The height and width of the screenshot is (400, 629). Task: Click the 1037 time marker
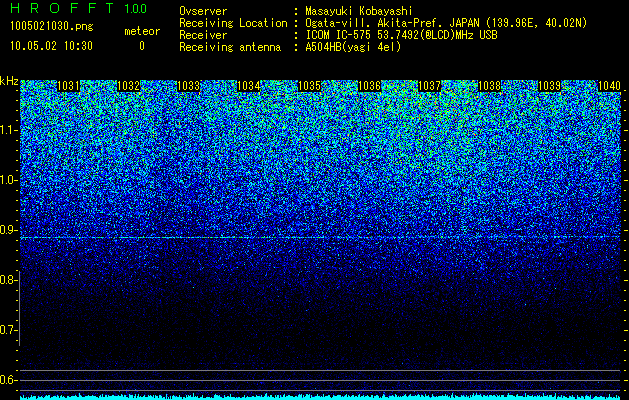click(x=430, y=86)
